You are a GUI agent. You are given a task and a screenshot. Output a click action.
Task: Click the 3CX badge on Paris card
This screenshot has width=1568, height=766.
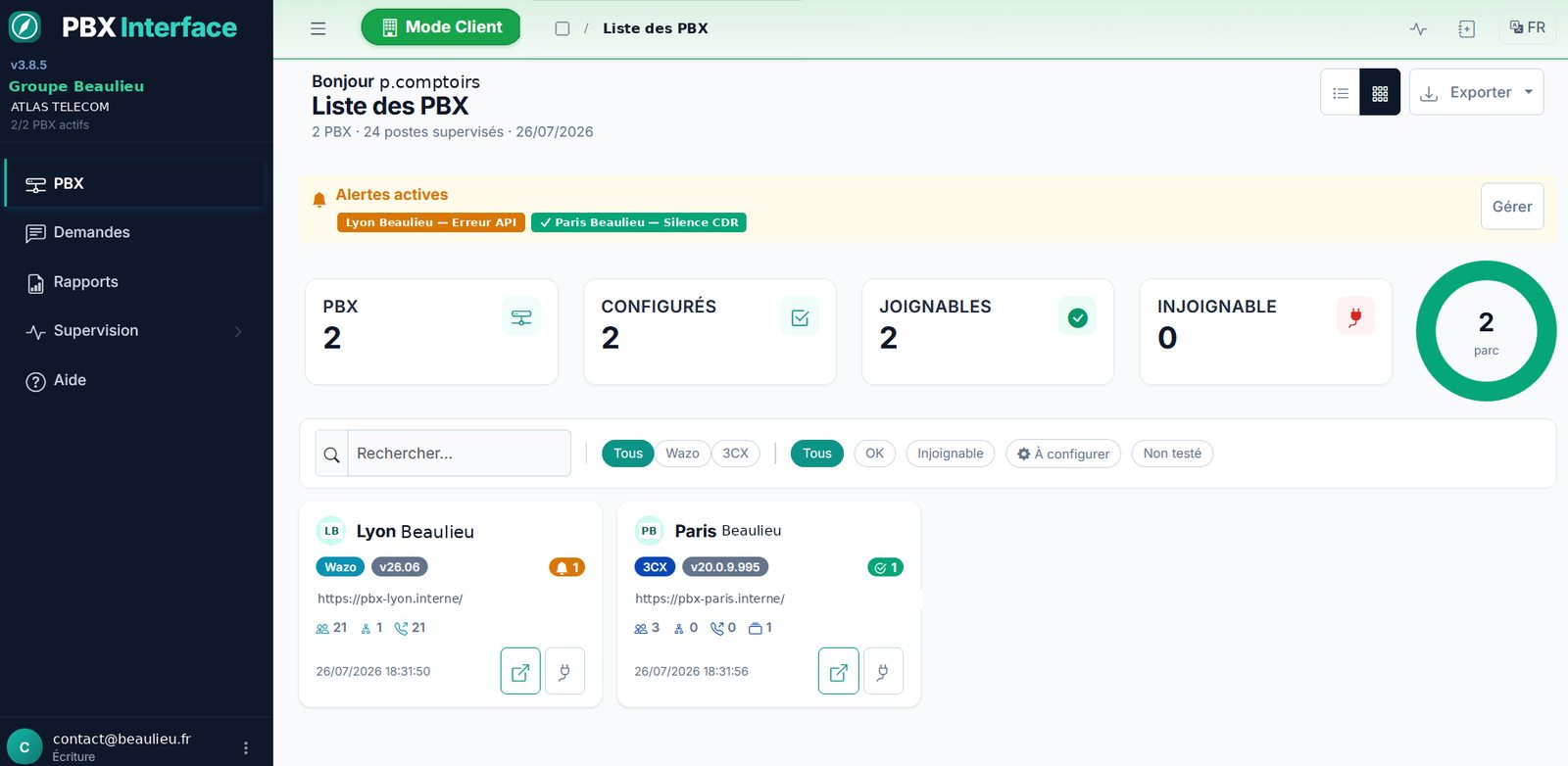pyautogui.click(x=655, y=567)
